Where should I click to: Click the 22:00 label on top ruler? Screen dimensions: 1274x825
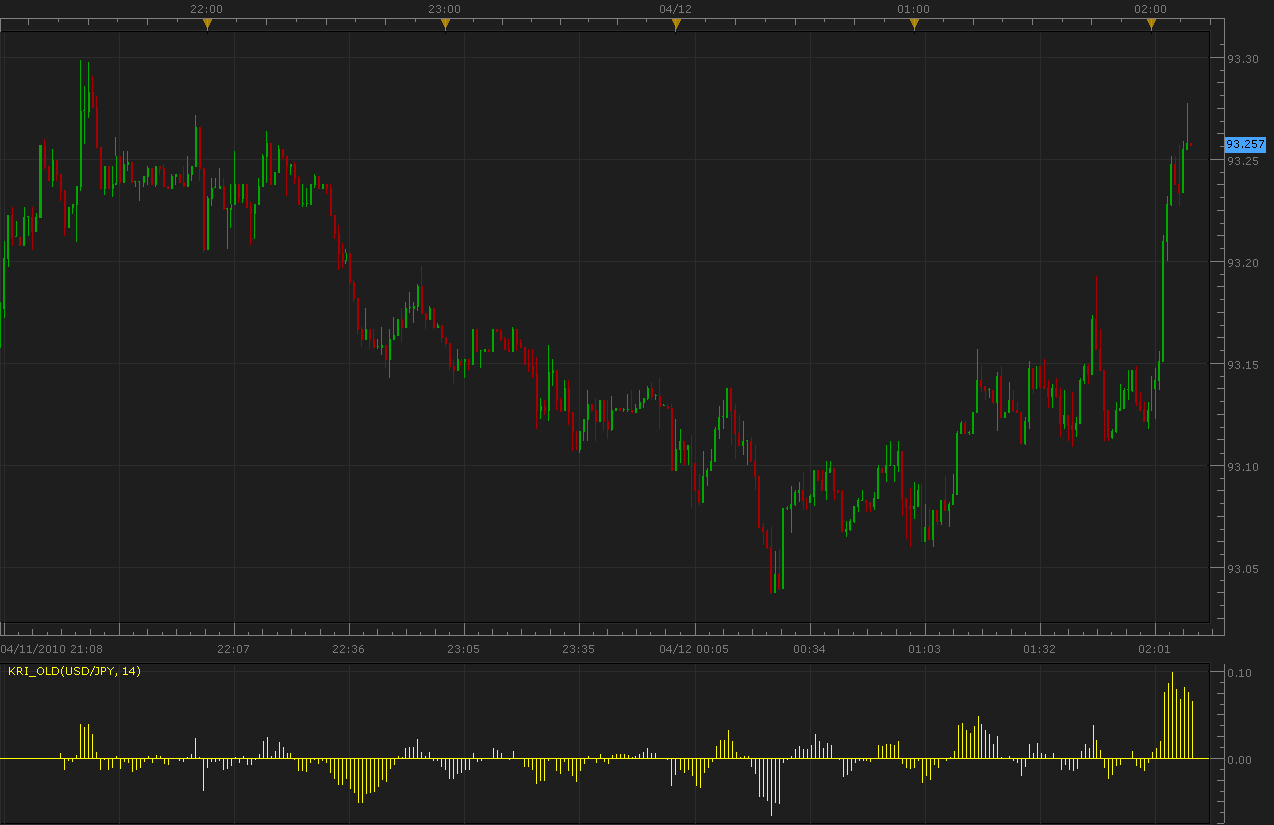point(207,9)
